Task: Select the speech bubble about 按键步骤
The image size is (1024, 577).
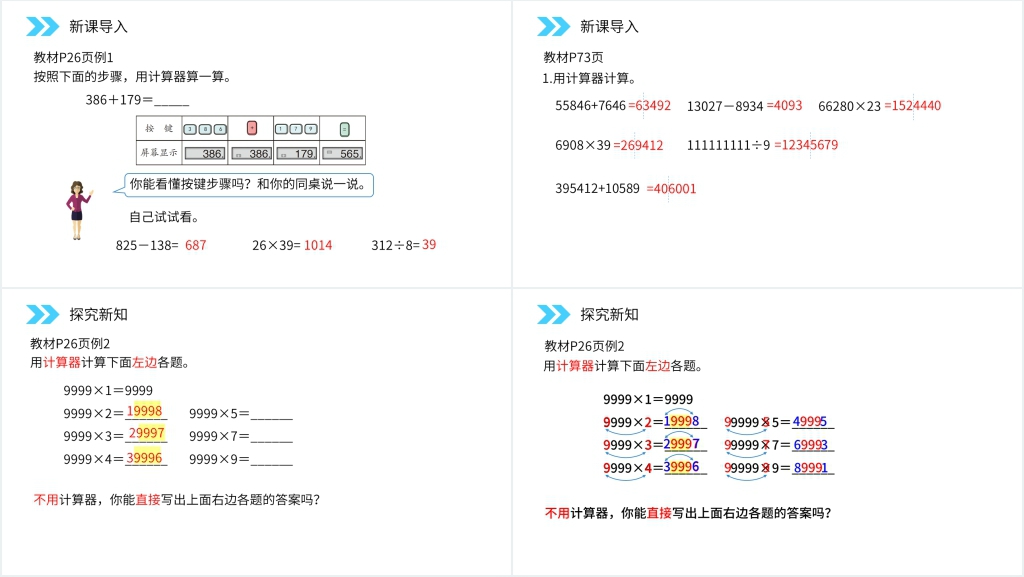Action: pyautogui.click(x=249, y=184)
